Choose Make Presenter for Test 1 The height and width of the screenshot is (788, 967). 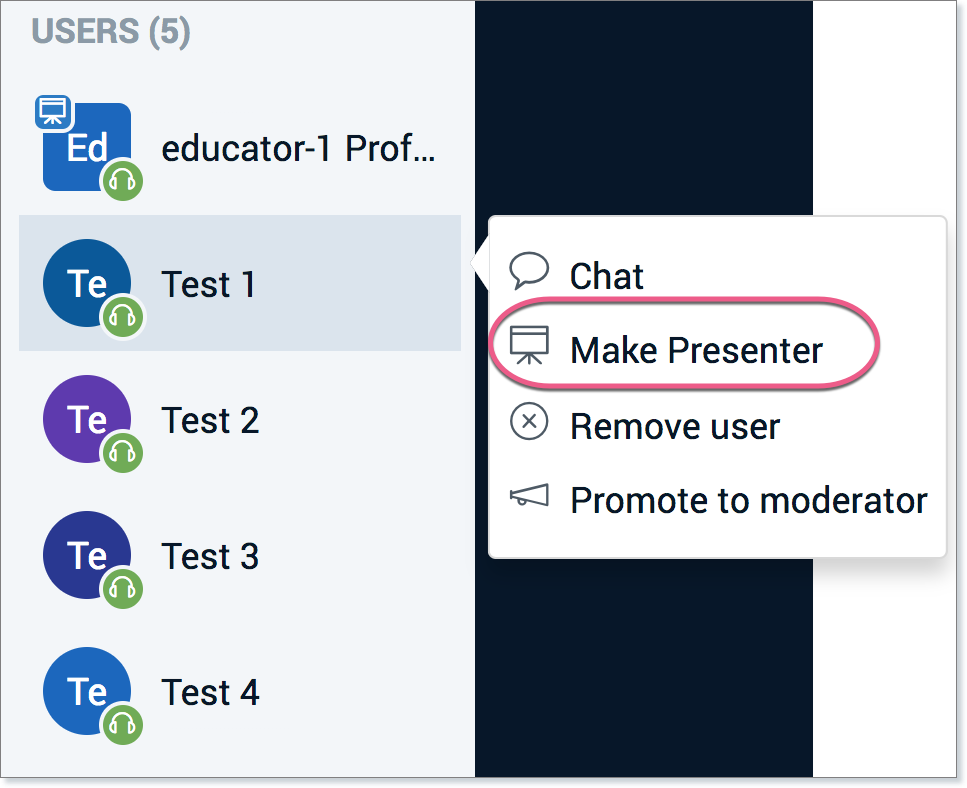click(696, 351)
